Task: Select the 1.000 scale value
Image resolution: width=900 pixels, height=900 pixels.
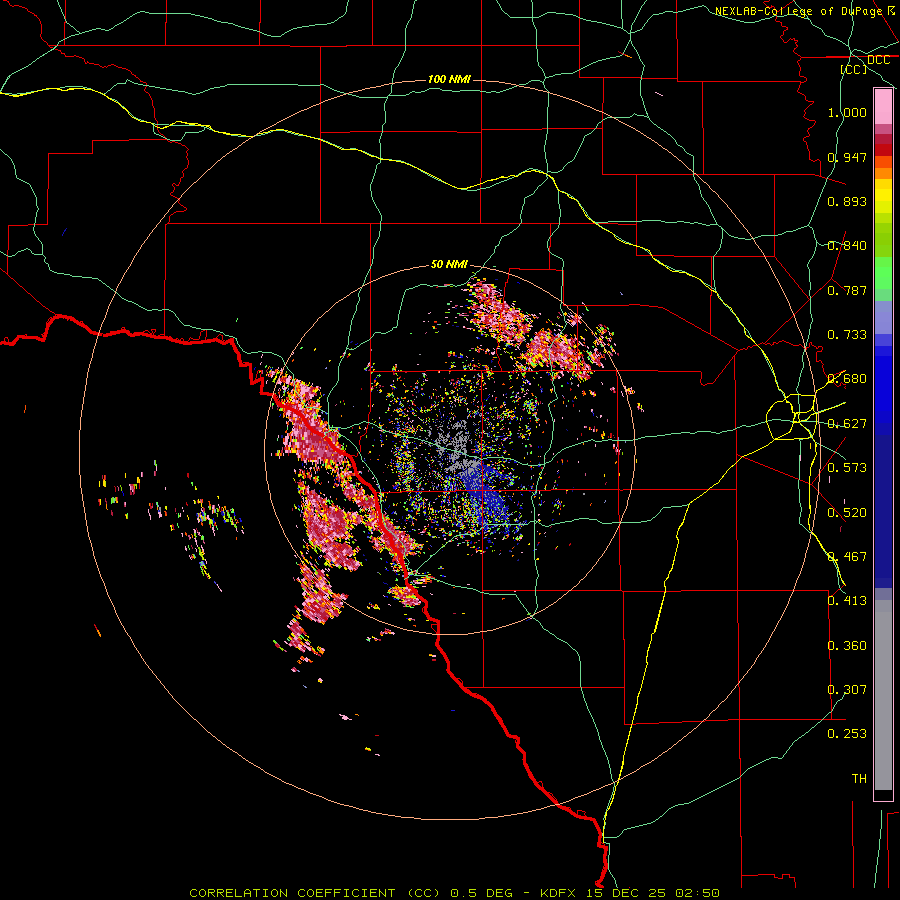Action: [x=847, y=112]
